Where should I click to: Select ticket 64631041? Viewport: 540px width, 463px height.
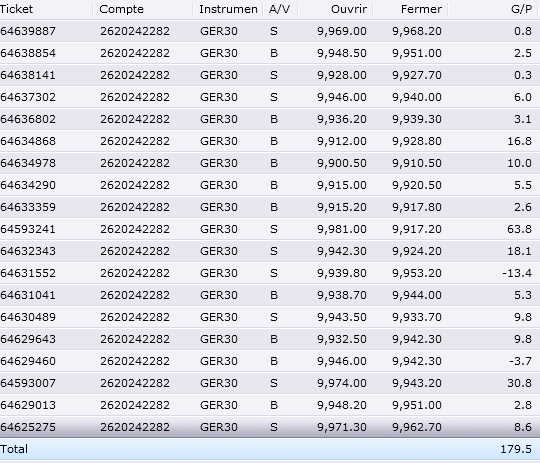coord(28,295)
